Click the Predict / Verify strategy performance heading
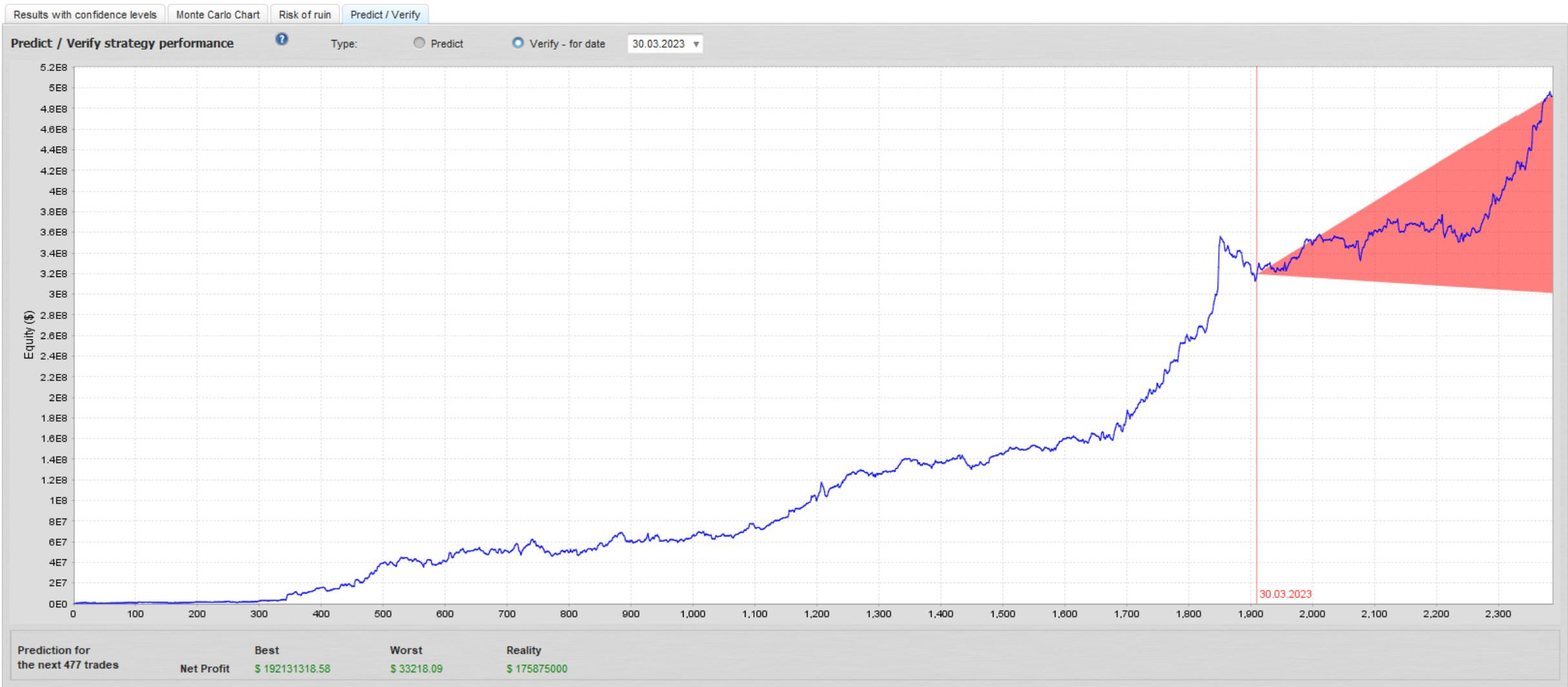The width and height of the screenshot is (1568, 687). (x=122, y=43)
